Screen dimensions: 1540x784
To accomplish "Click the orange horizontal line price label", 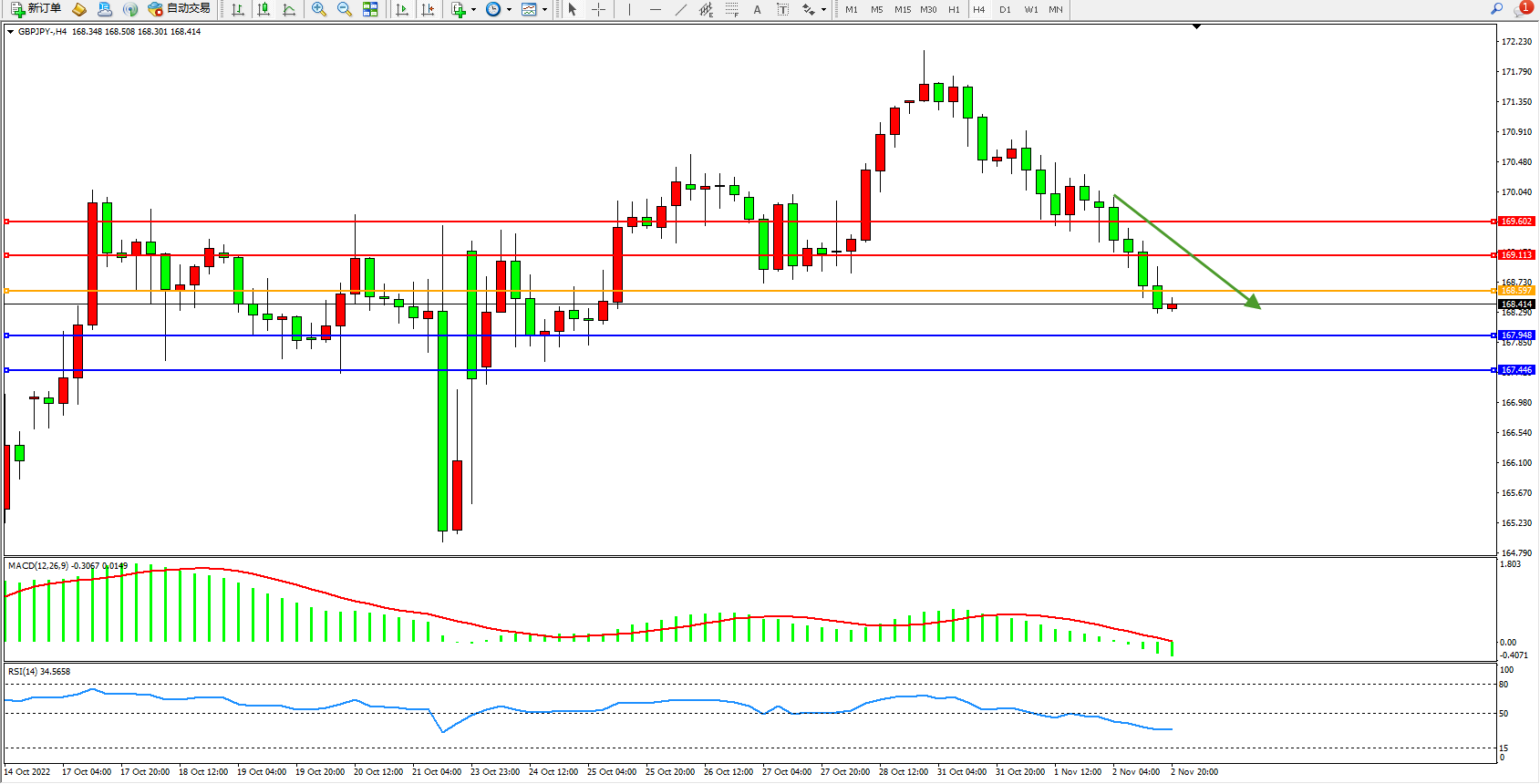I will coord(1516,291).
